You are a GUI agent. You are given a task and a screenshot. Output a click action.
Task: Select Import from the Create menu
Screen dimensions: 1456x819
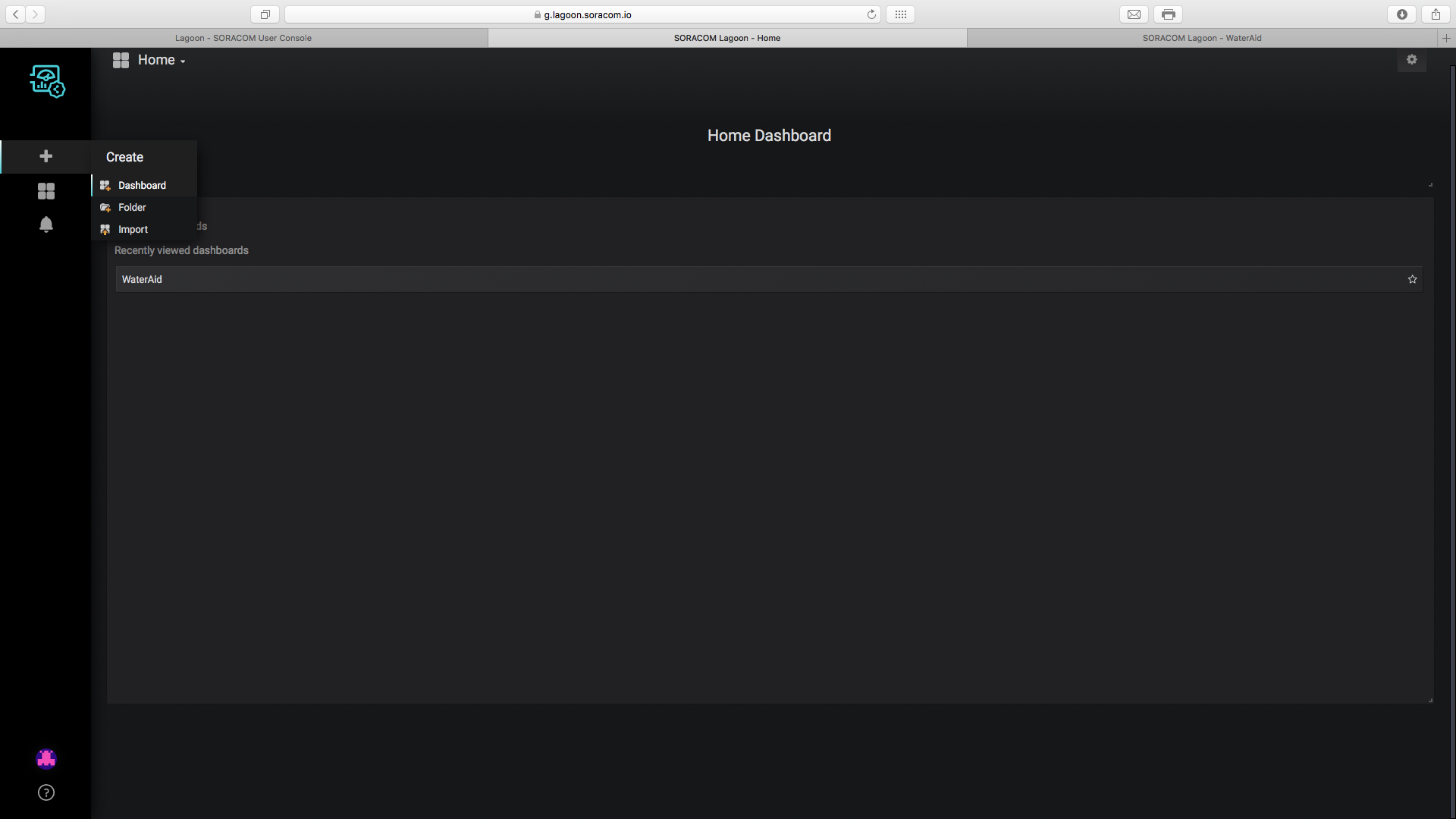click(x=133, y=229)
